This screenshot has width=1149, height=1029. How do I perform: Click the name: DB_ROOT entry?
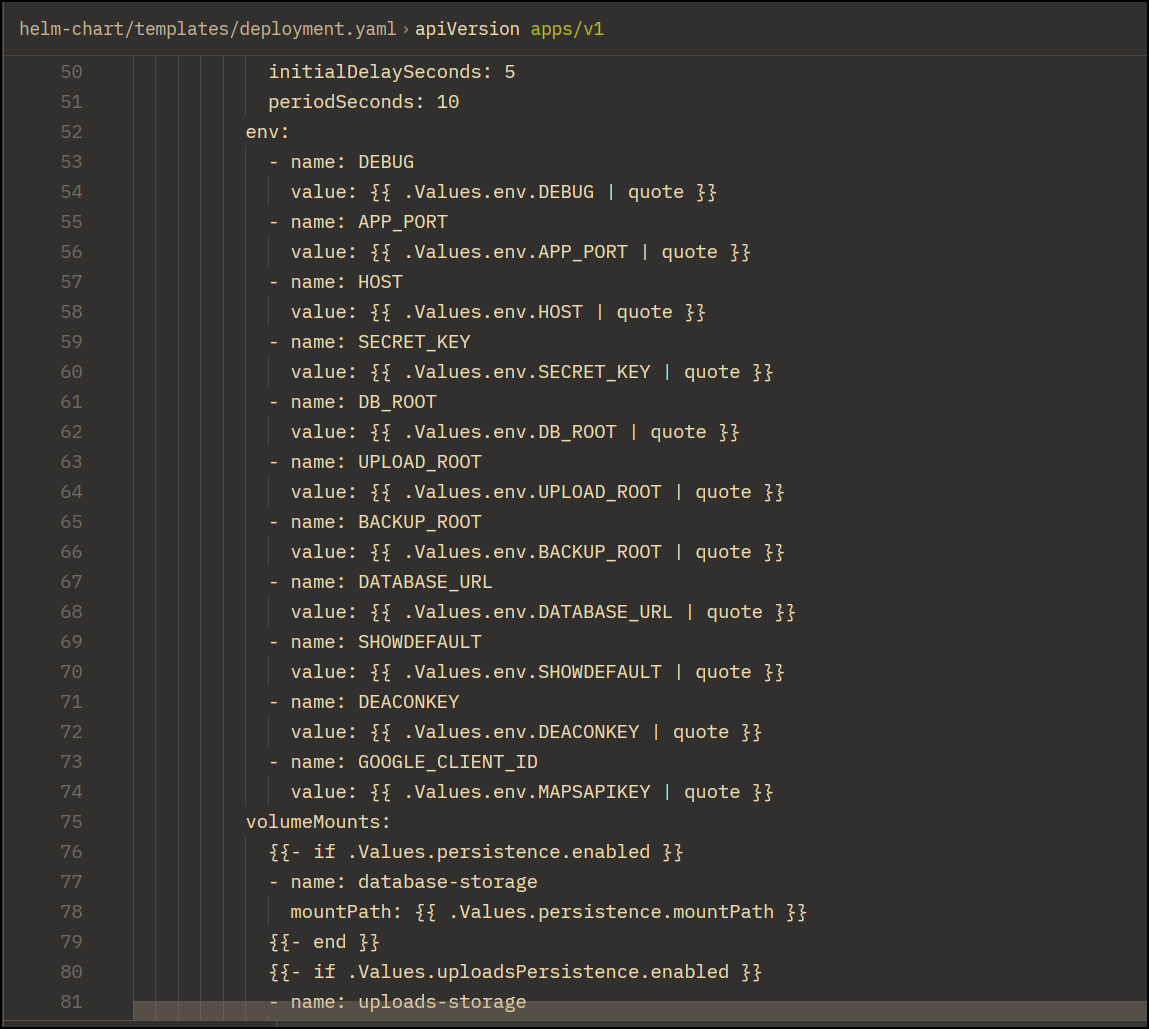click(x=352, y=402)
